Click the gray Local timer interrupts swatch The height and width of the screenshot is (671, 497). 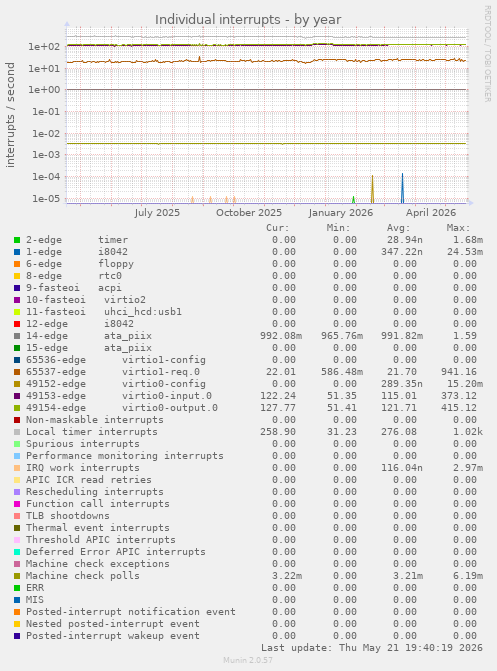(17, 432)
